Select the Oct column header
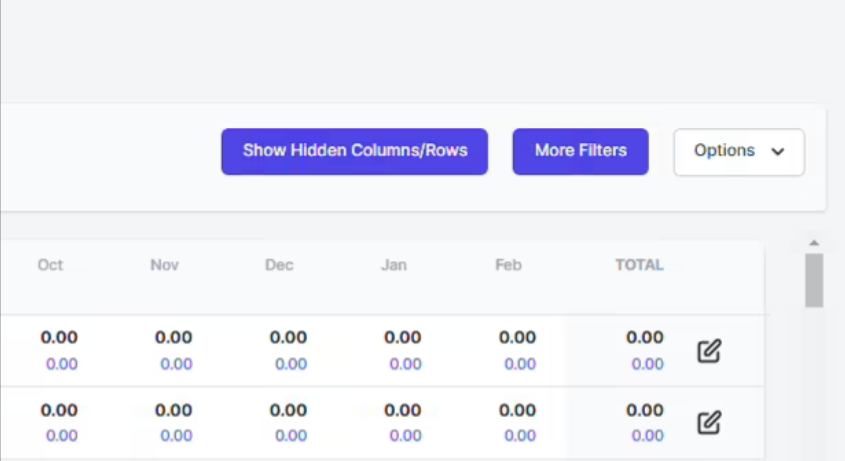 click(50, 265)
